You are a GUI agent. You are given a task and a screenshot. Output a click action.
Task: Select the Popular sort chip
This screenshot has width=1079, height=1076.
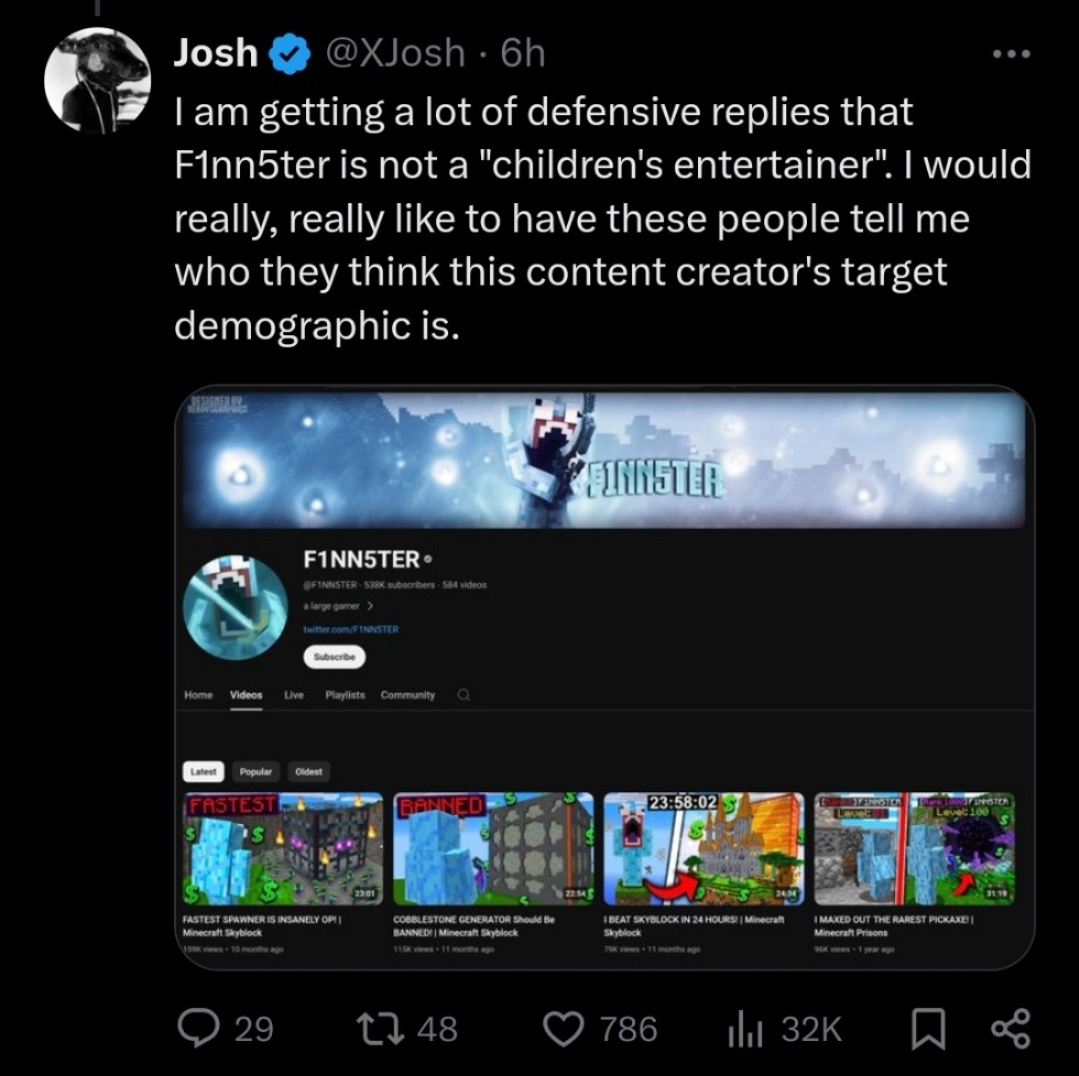point(255,771)
